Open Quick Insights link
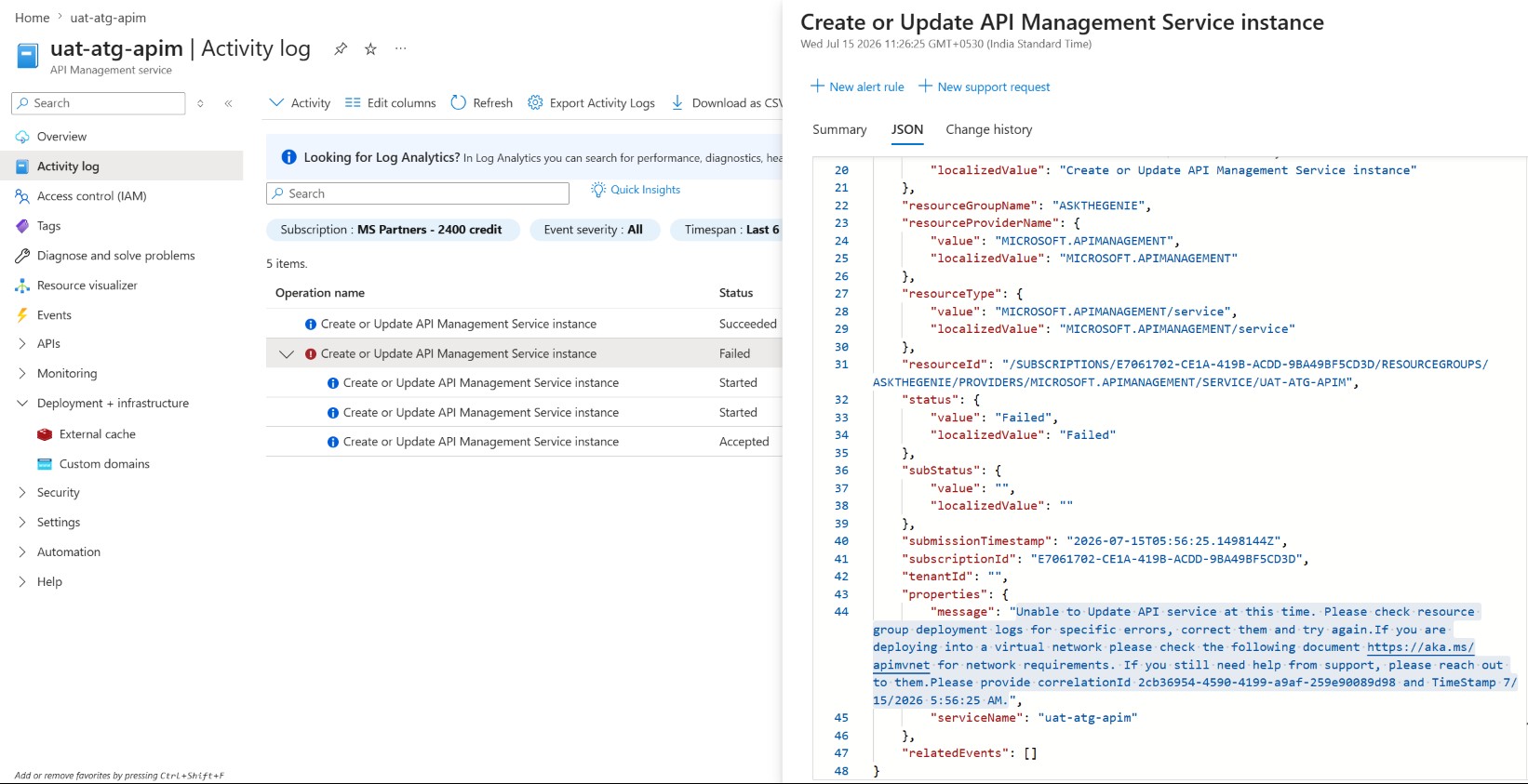 [645, 190]
